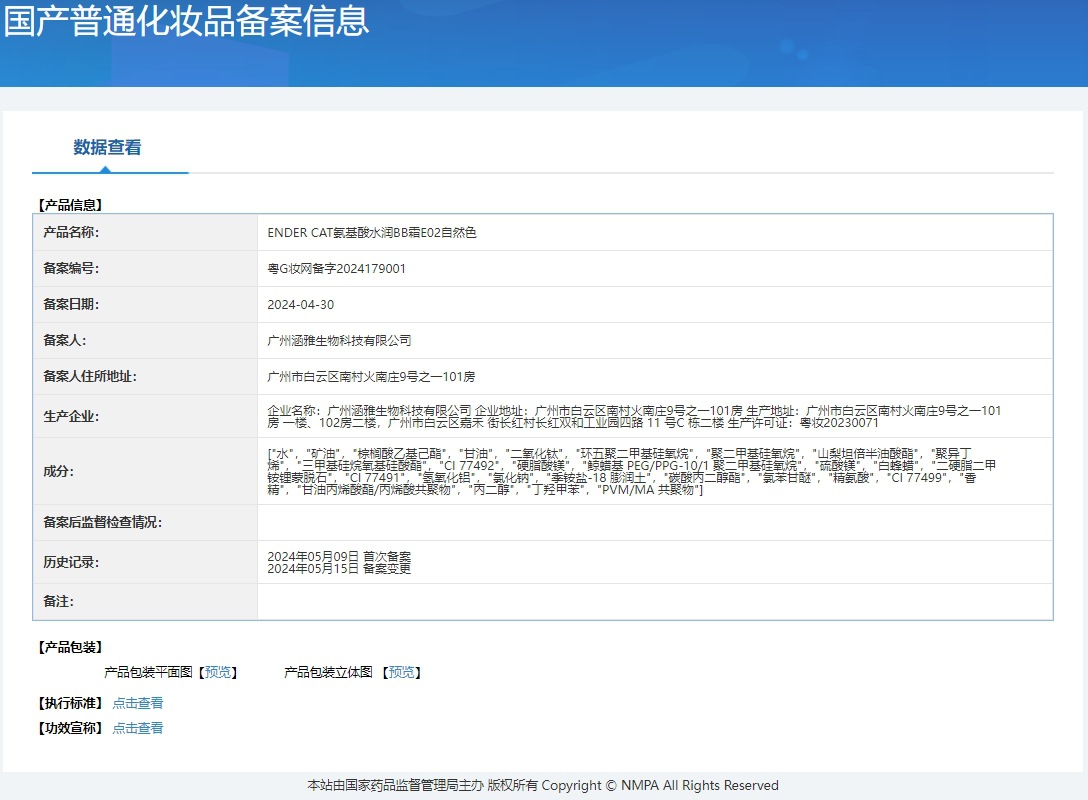Click the 【执行标准】 label
This screenshot has height=800, width=1088.
70,703
